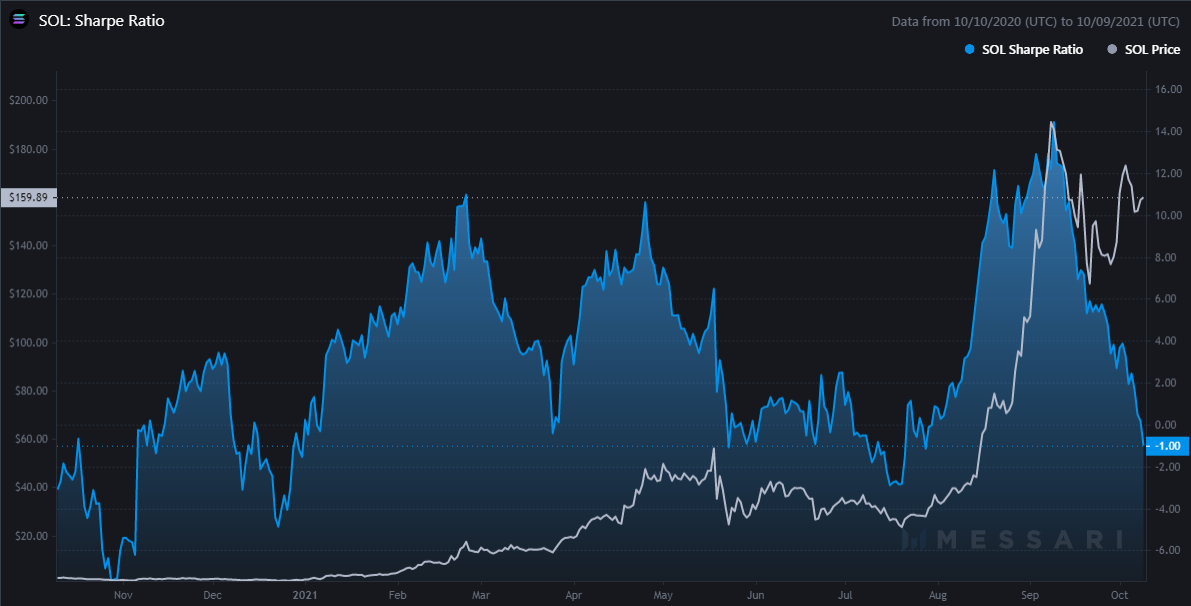The height and width of the screenshot is (606, 1191).
Task: Click the $180.00 price axis label
Action: click(x=29, y=149)
